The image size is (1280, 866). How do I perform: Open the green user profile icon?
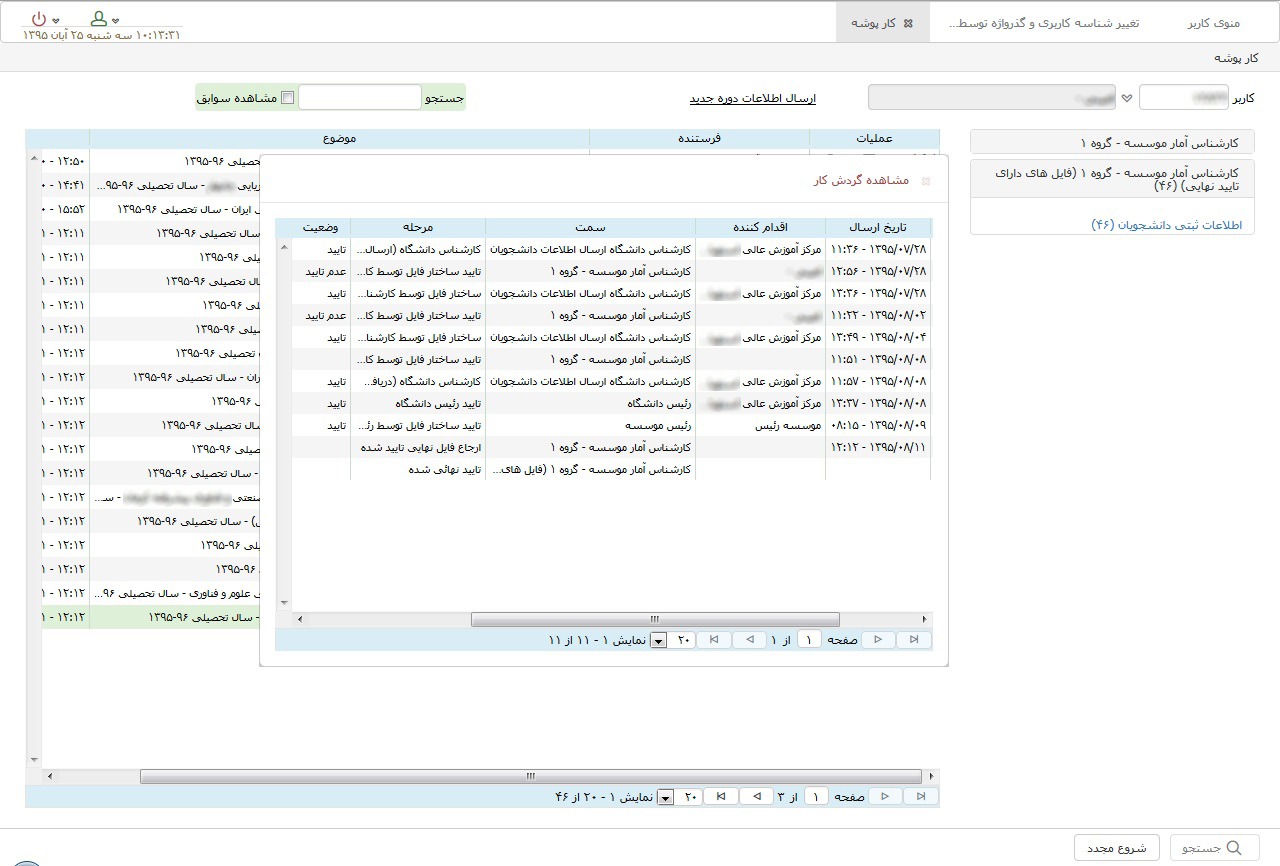98,19
